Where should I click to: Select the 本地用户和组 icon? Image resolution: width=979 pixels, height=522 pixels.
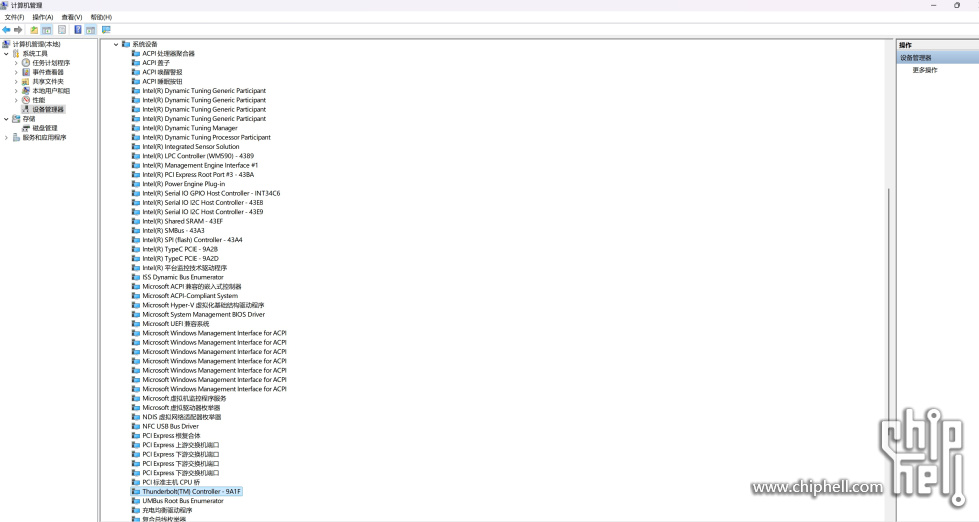[26, 91]
